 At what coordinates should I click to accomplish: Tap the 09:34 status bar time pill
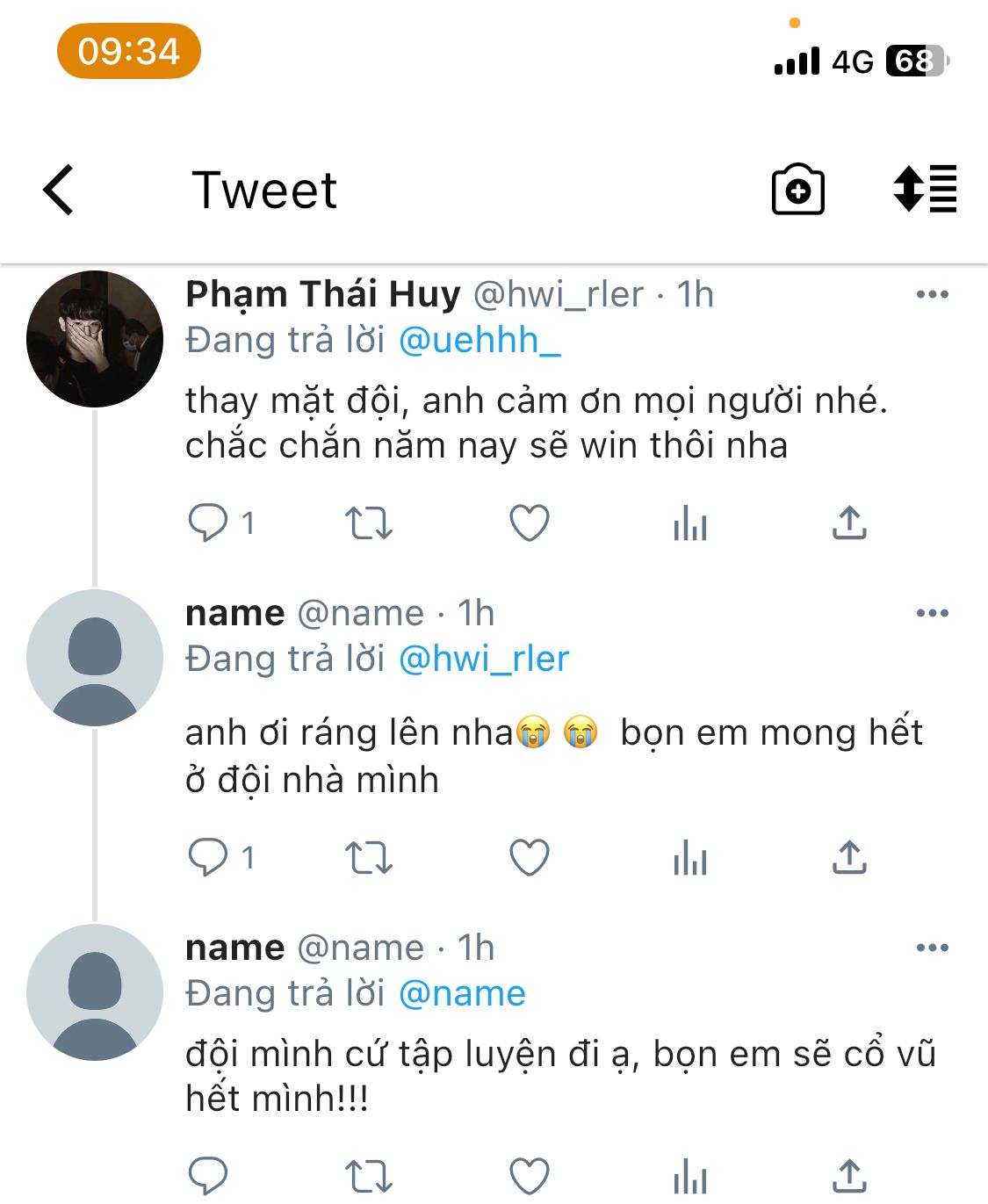(129, 51)
